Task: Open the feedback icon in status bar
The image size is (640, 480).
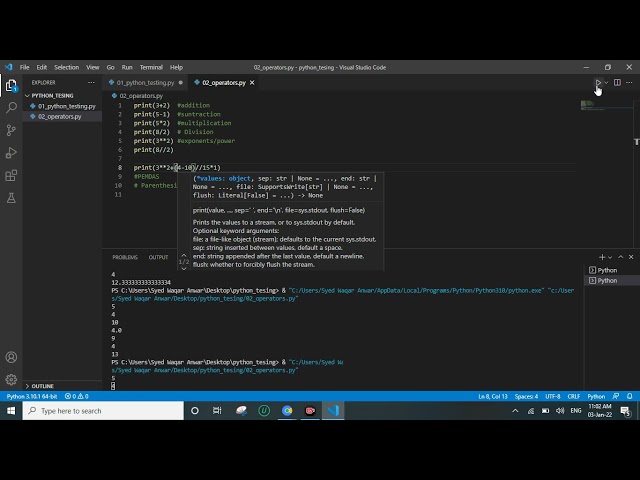Action: coord(616,396)
